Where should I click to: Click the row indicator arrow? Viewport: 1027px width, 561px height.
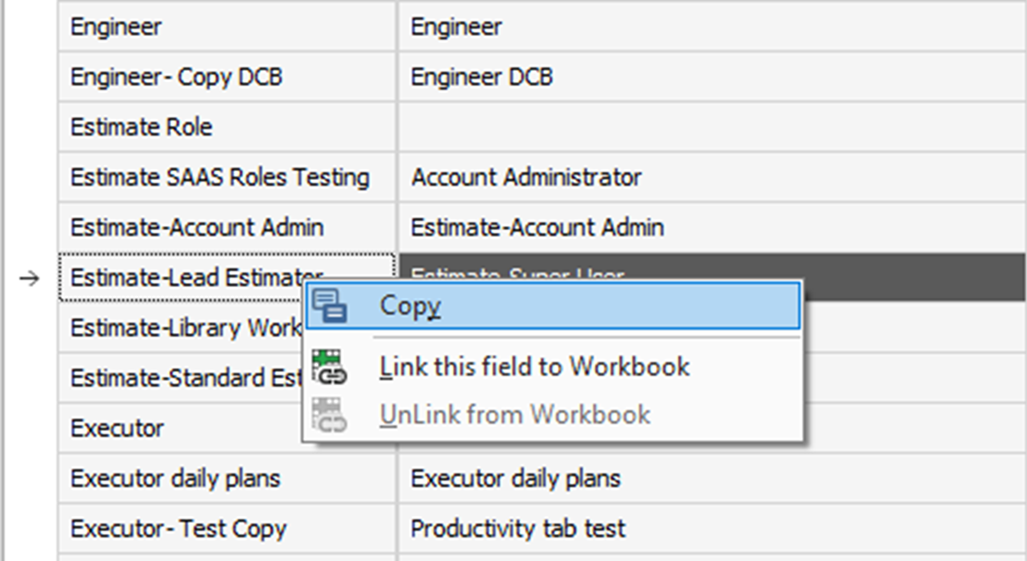click(x=30, y=279)
